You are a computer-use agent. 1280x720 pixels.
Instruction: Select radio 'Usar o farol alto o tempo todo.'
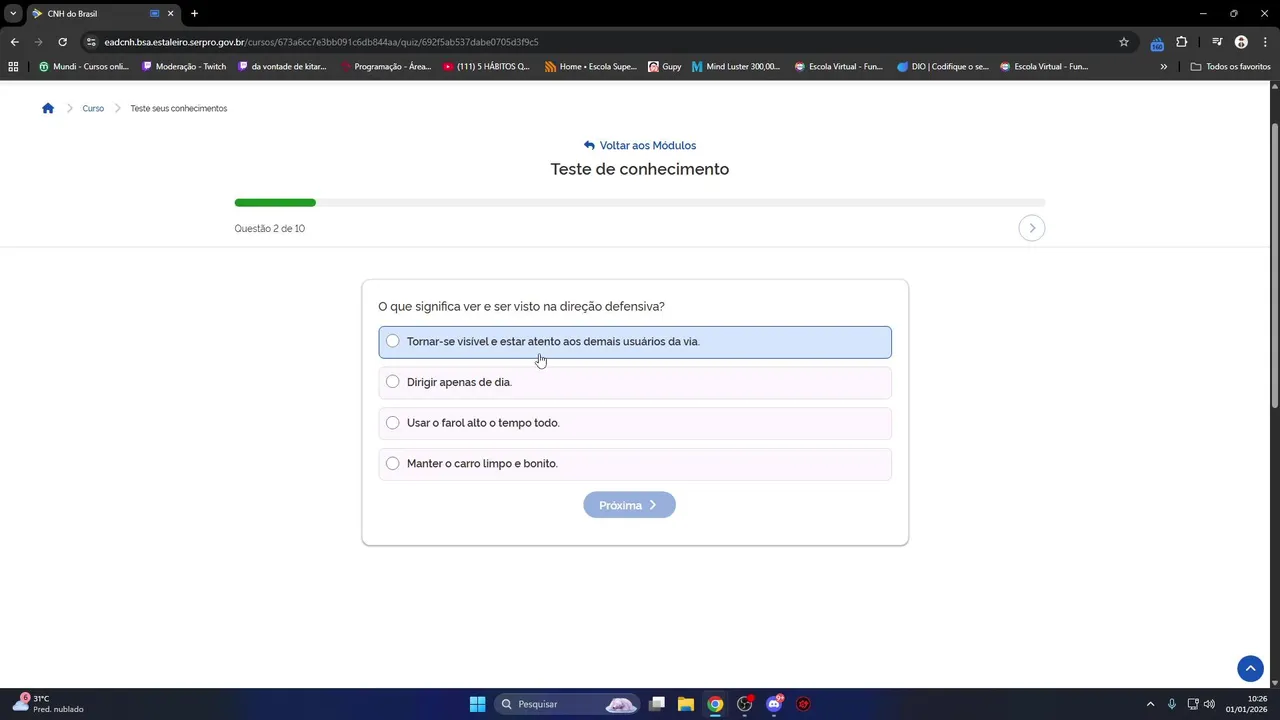pyautogui.click(x=392, y=423)
